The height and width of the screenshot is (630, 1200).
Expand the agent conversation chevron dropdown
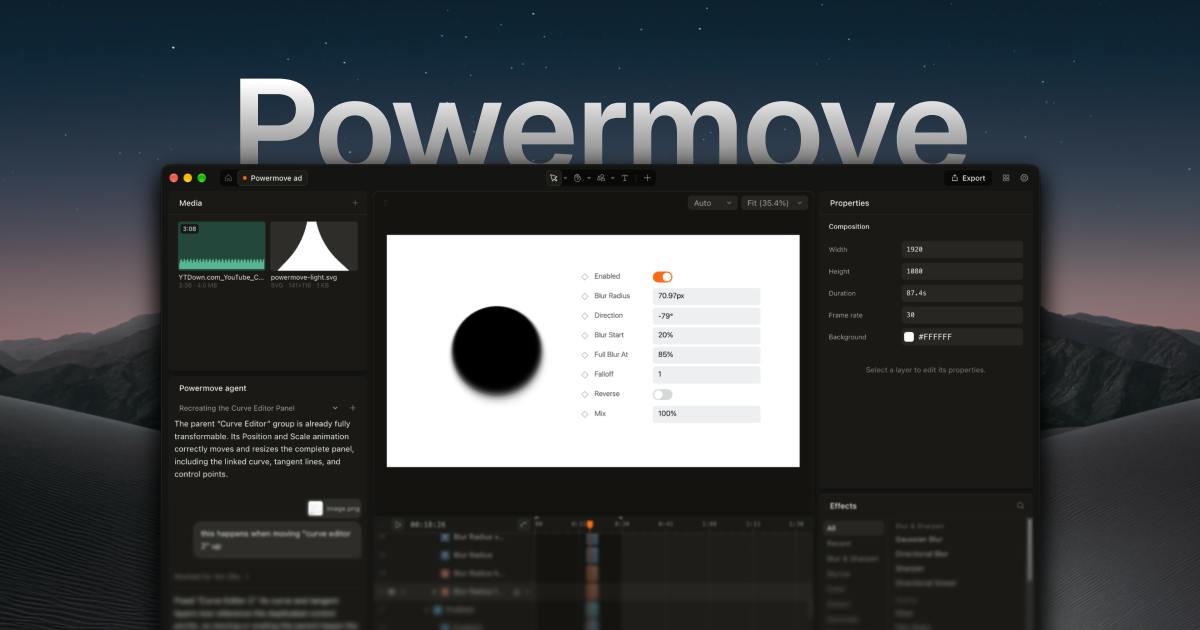tap(336, 408)
